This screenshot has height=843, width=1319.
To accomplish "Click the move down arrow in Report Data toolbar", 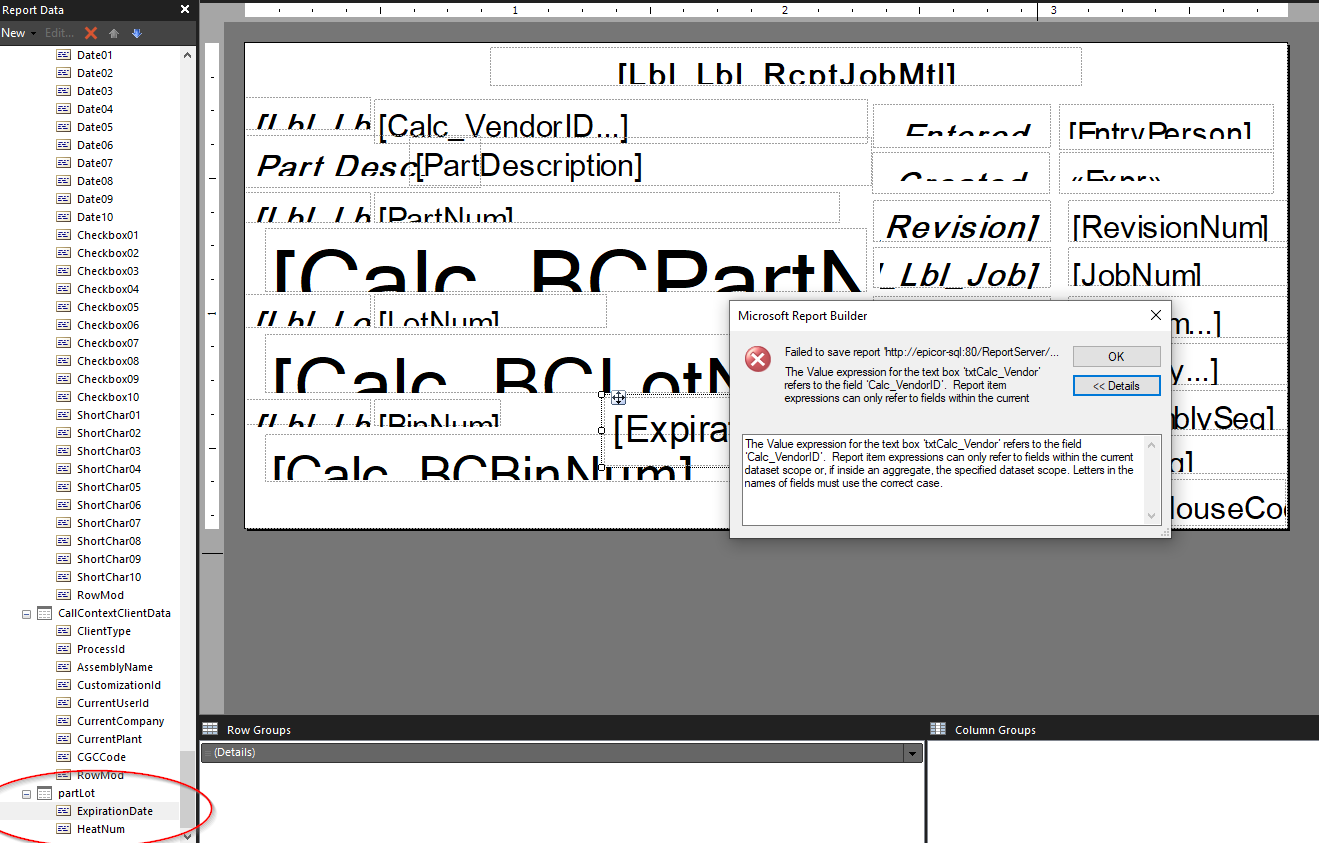I will [137, 33].
